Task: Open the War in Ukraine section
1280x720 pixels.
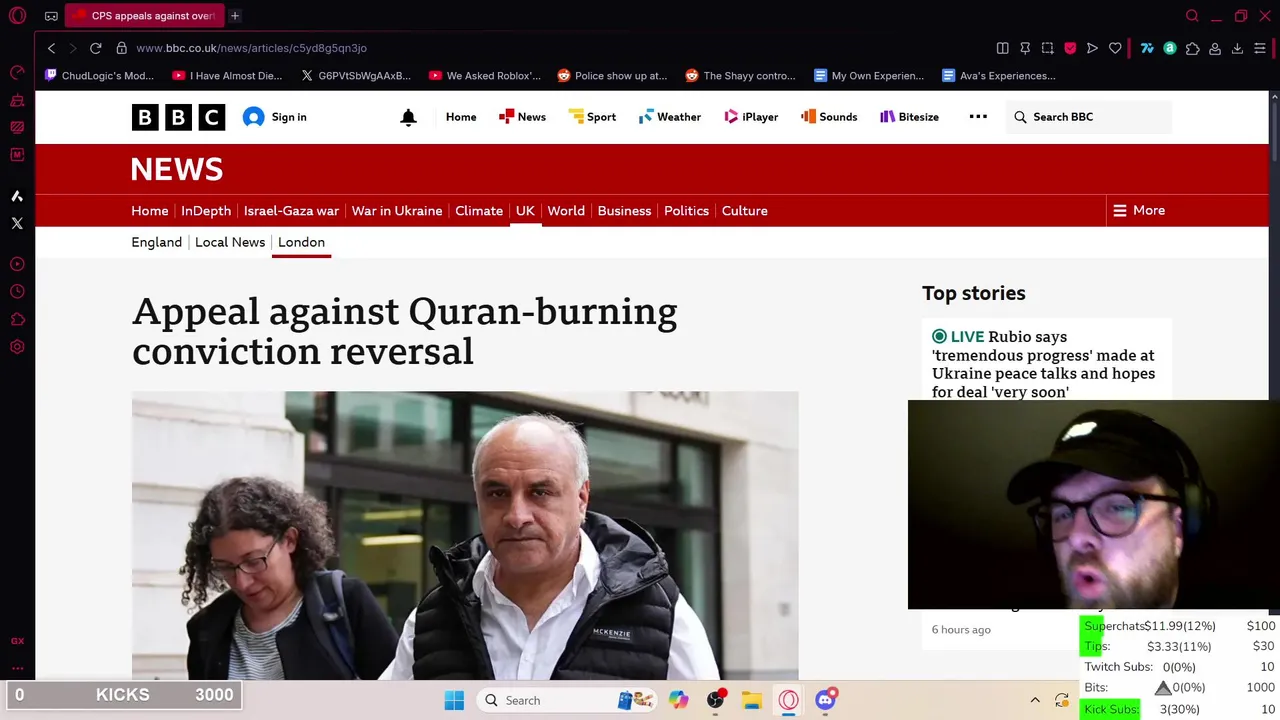Action: [397, 211]
